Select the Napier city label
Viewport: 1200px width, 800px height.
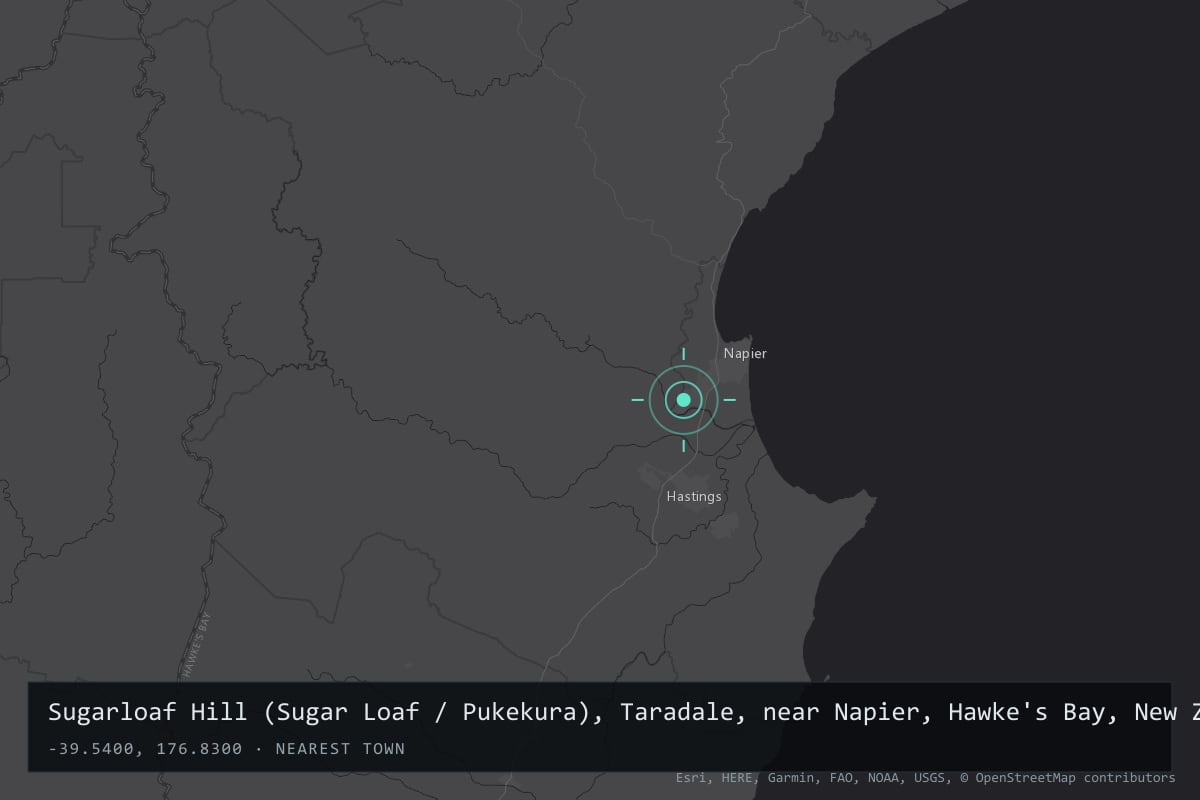pos(745,354)
